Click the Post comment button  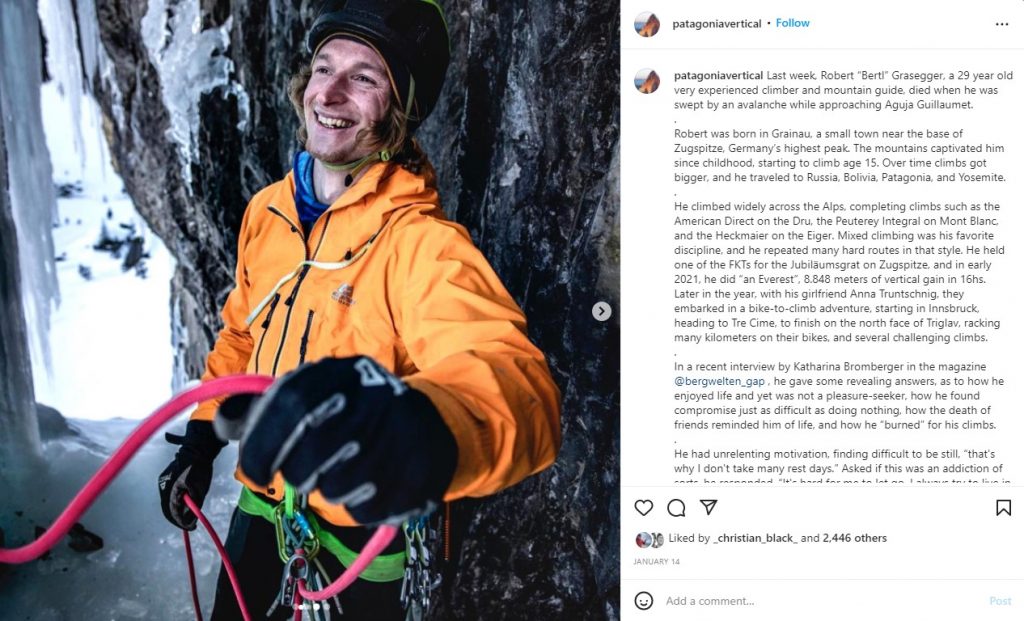click(1000, 601)
